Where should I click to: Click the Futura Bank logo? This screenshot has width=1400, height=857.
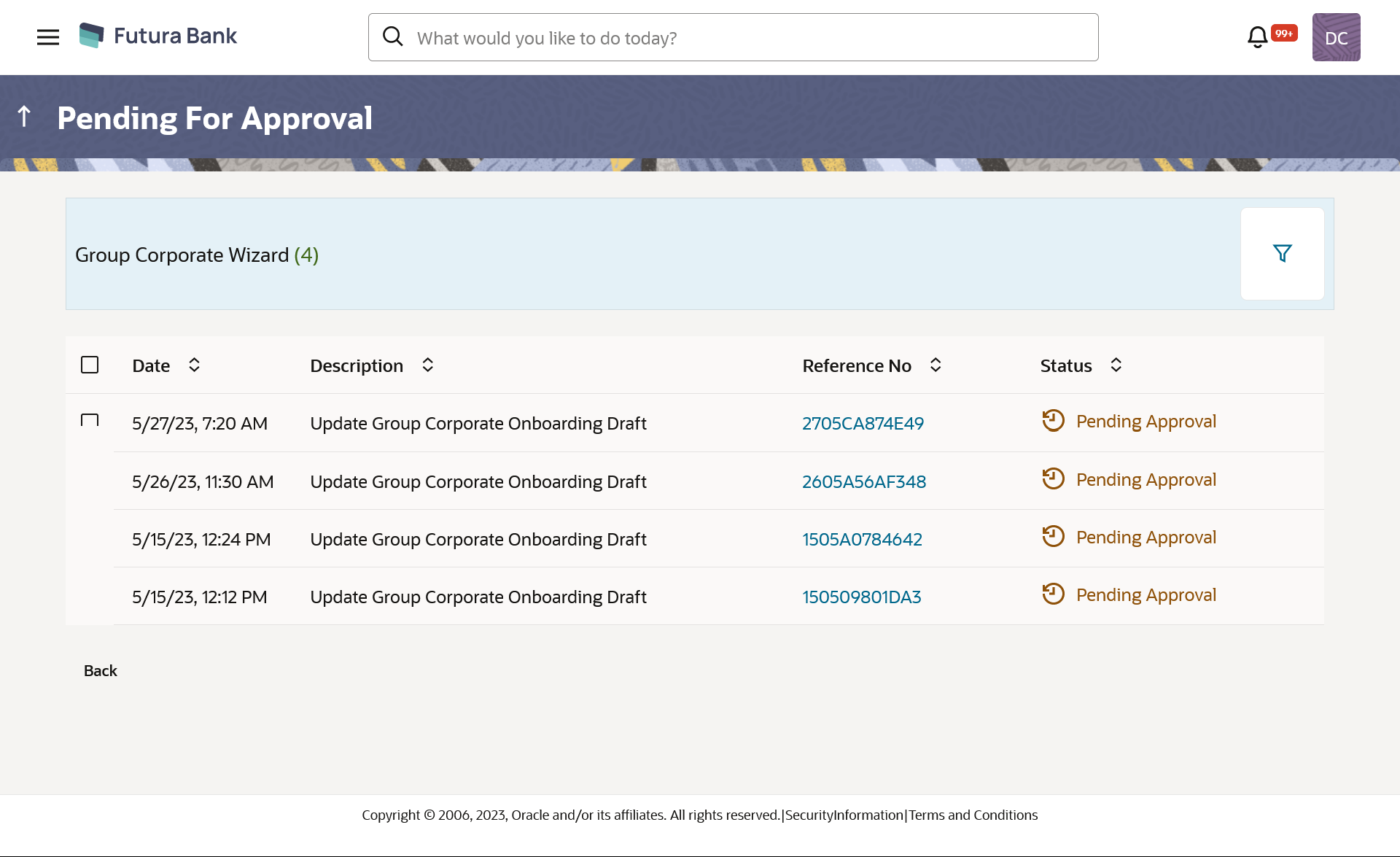pos(158,36)
